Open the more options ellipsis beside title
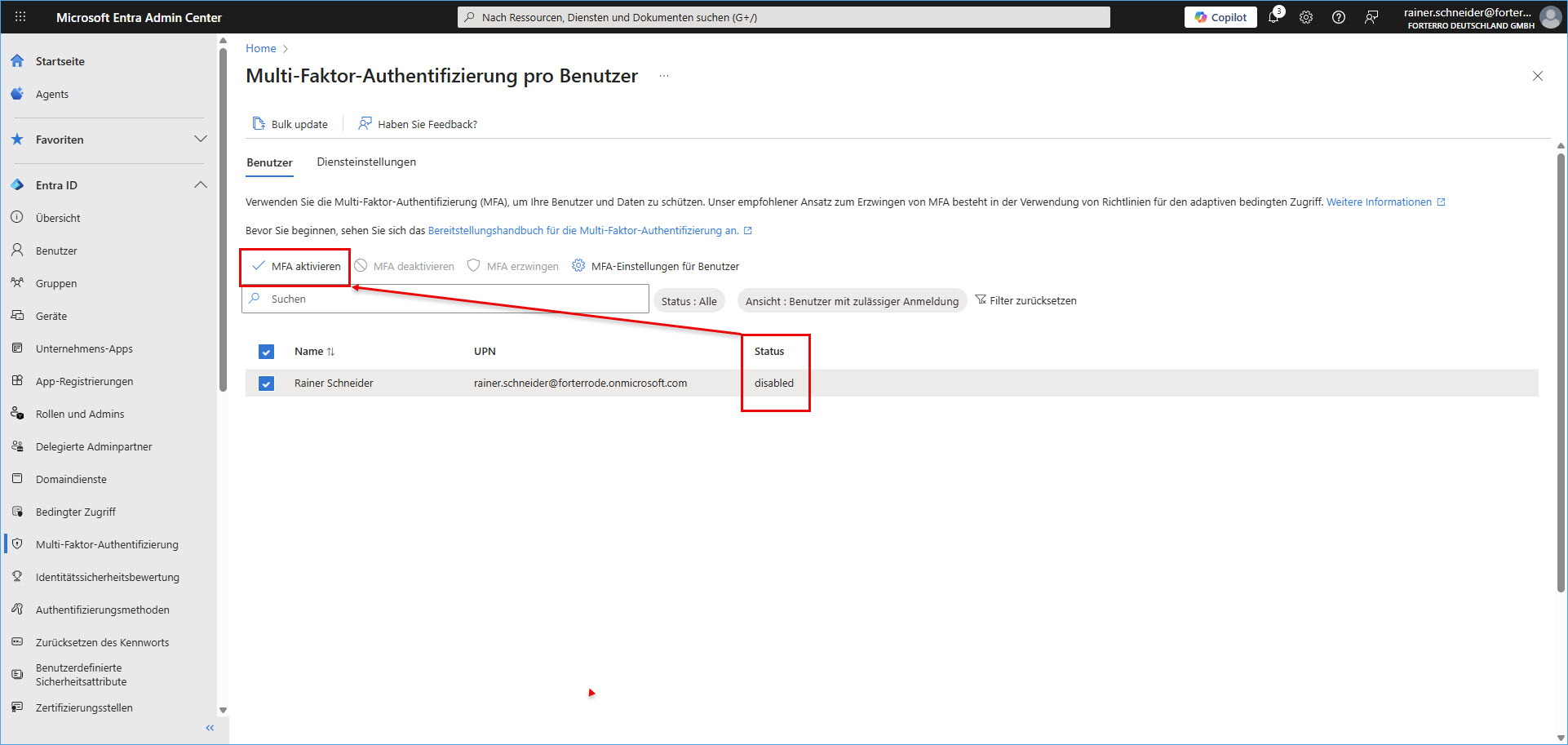This screenshot has height=745, width=1568. pyautogui.click(x=664, y=76)
